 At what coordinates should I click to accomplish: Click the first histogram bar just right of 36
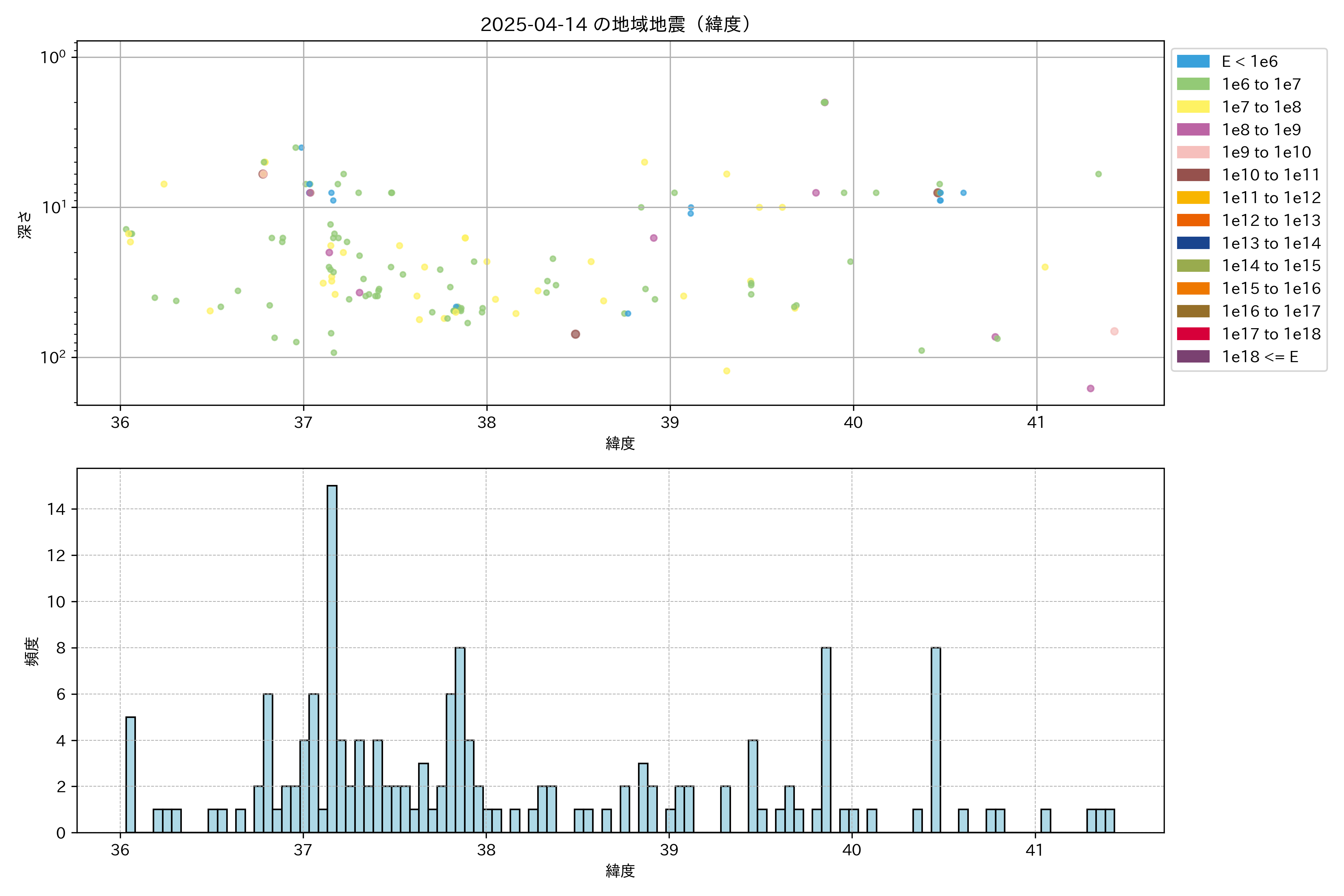point(130,774)
